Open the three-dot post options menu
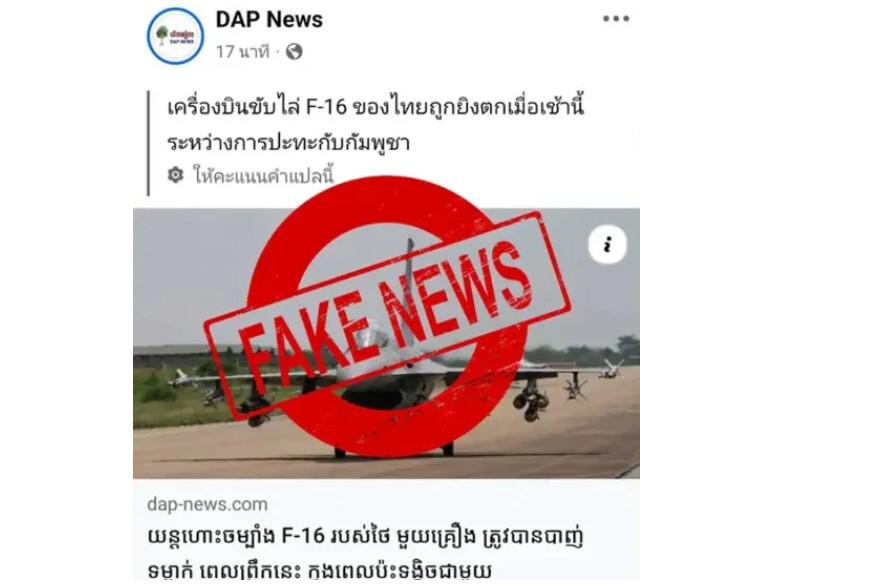This screenshot has height=586, width=873. [x=616, y=19]
